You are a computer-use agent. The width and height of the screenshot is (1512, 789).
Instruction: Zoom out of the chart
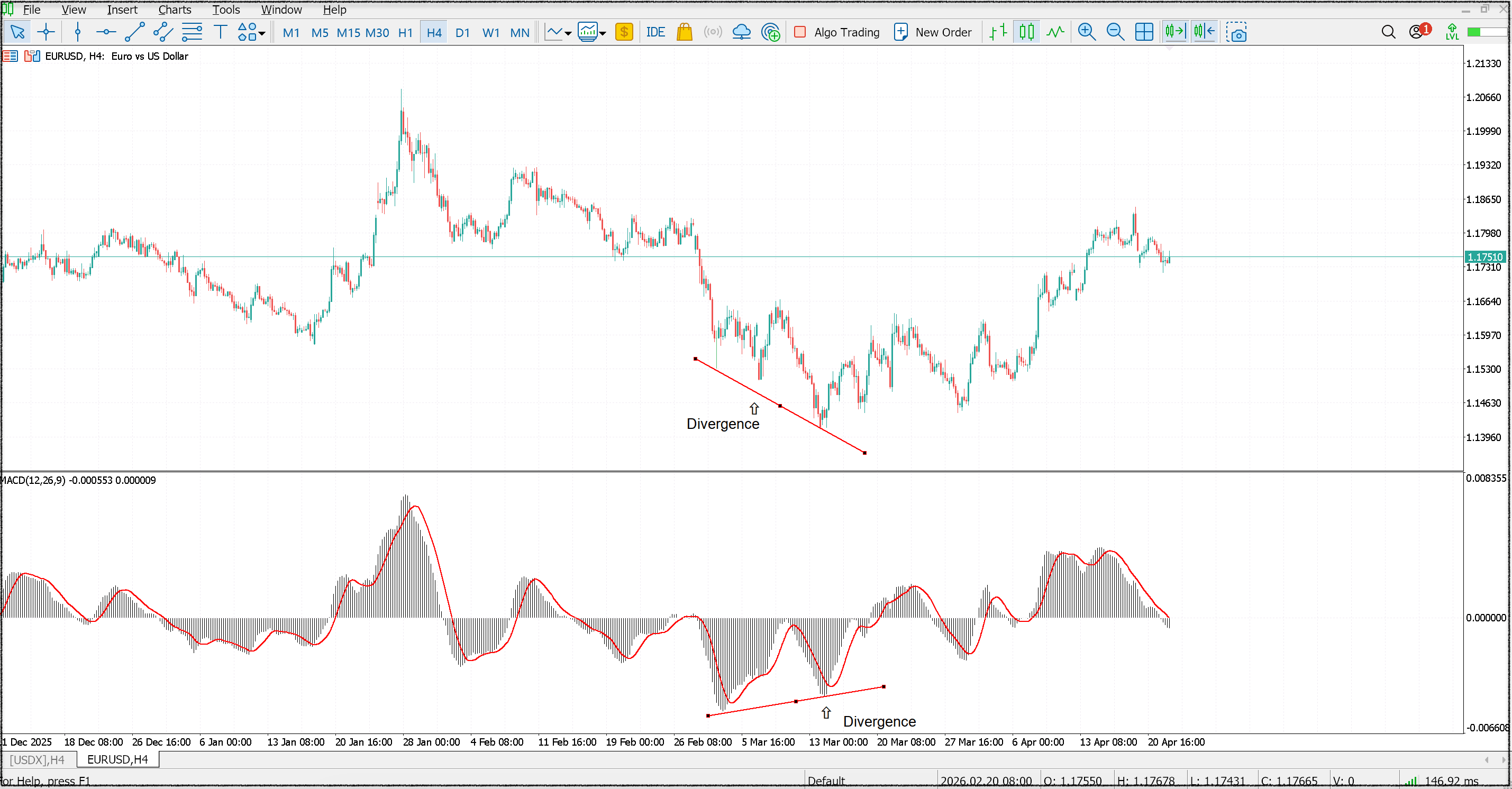click(1115, 32)
